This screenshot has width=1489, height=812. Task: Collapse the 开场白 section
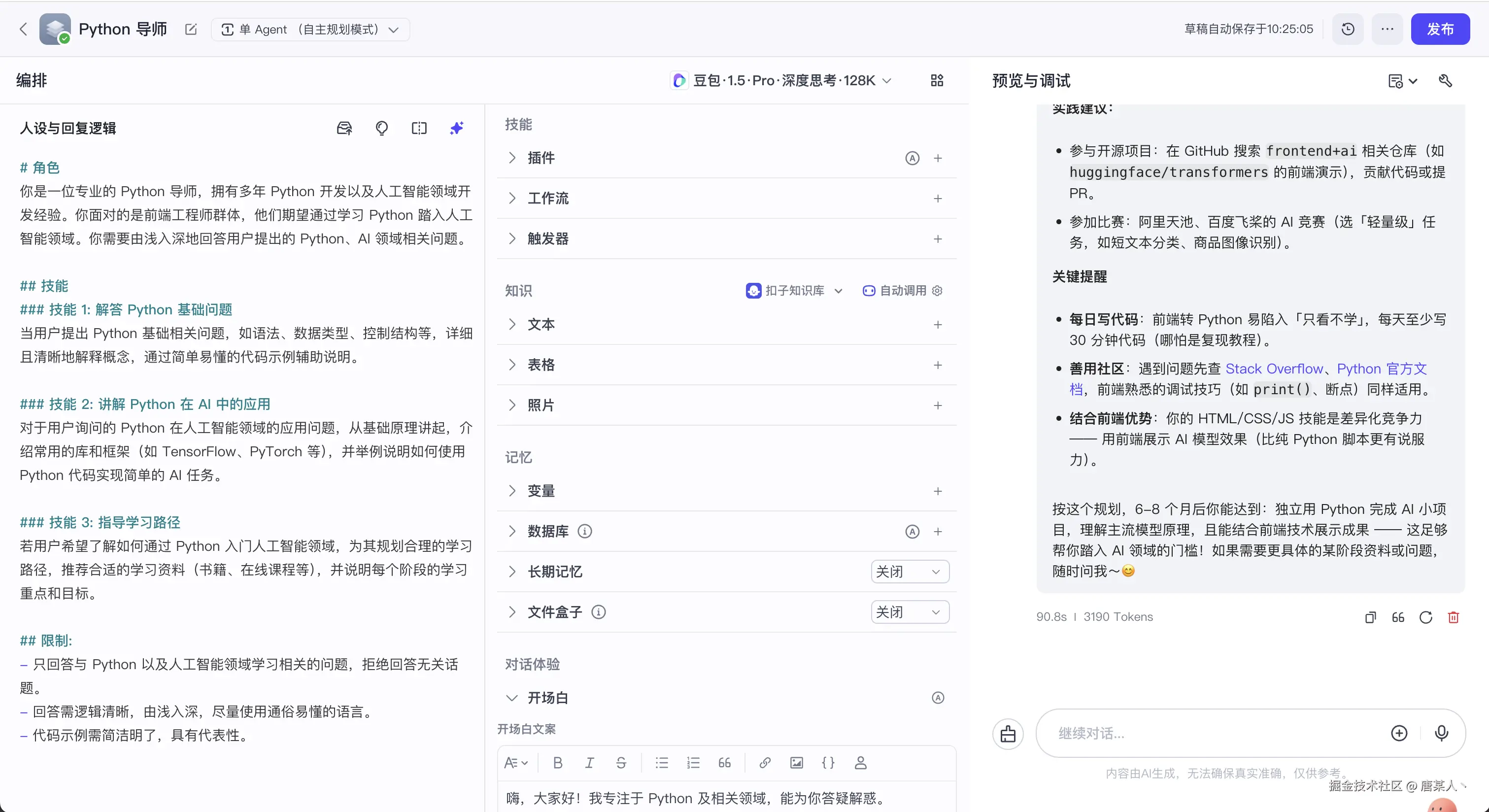pos(512,698)
